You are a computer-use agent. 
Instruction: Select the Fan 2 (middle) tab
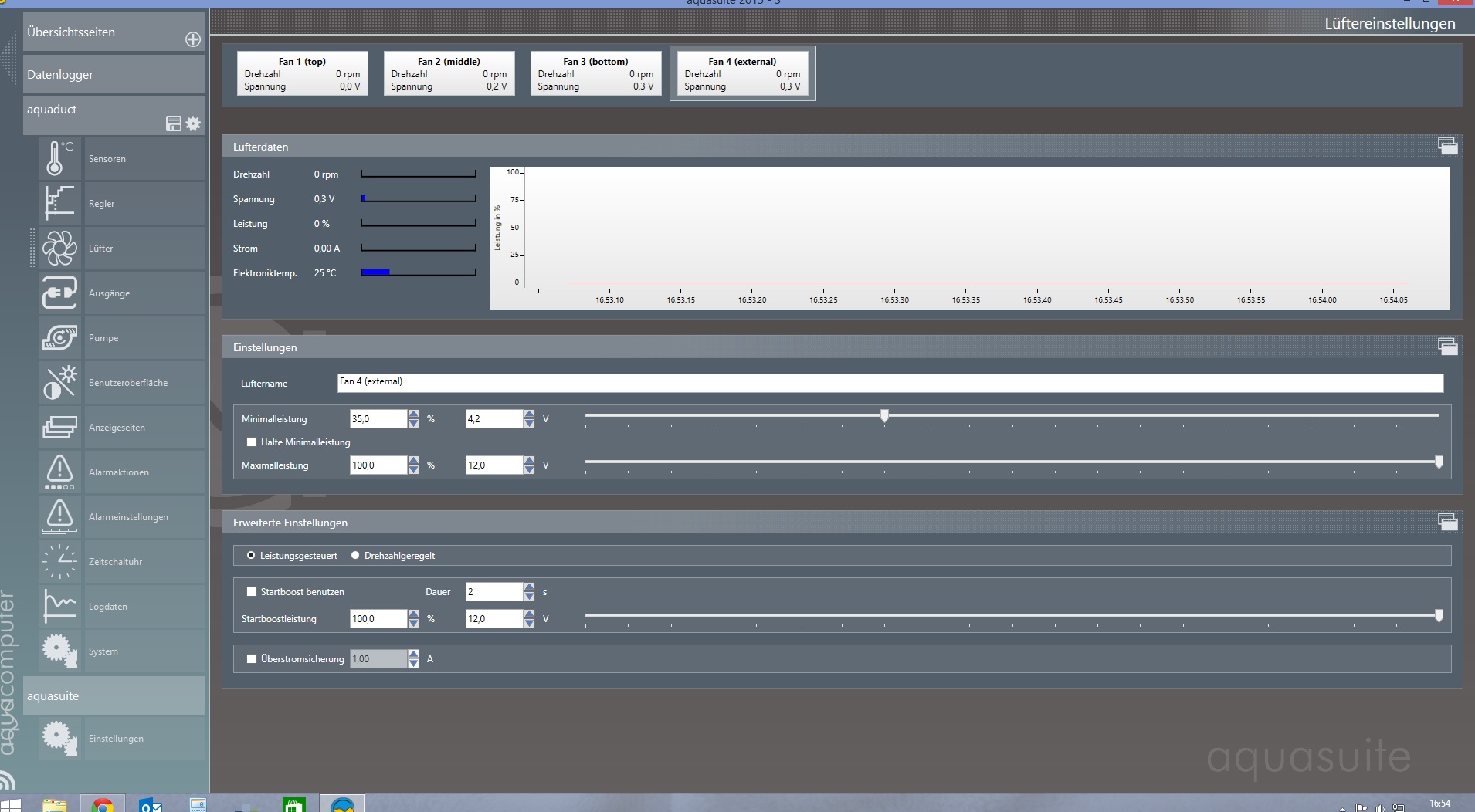click(x=449, y=73)
